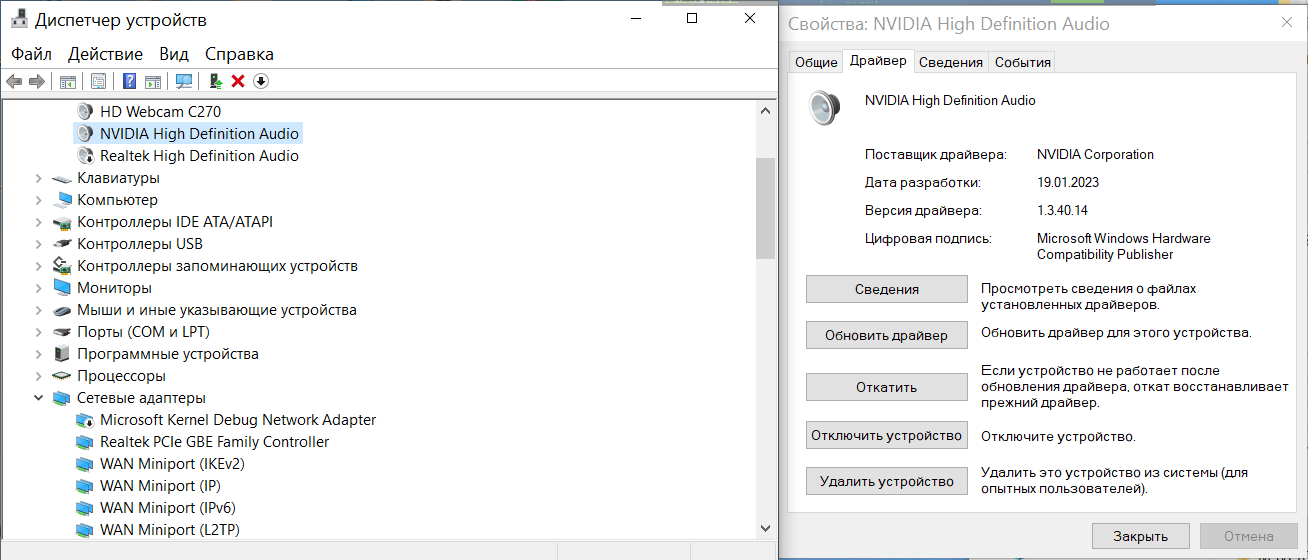The image size is (1308, 560).
Task: Click the provider value NVIDIA Corporation
Action: pyautogui.click(x=1096, y=155)
